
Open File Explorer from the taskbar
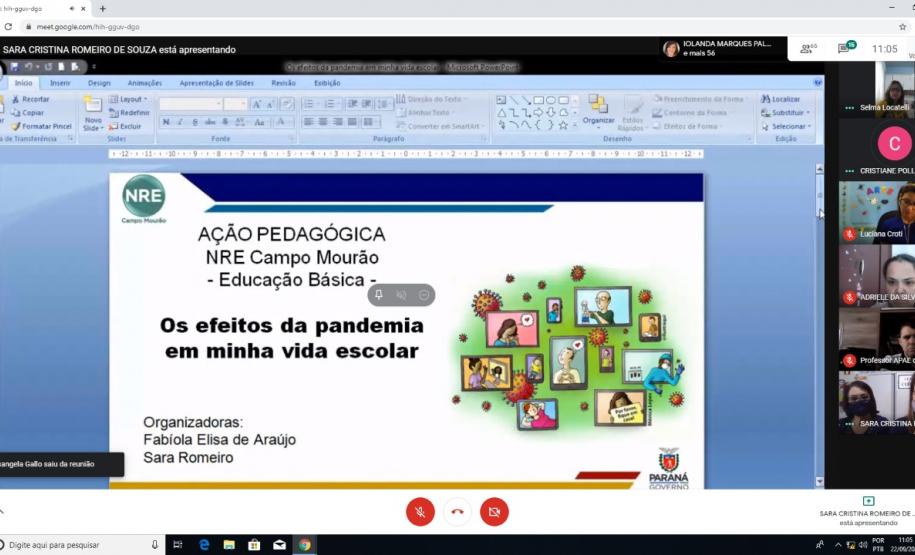[229, 544]
